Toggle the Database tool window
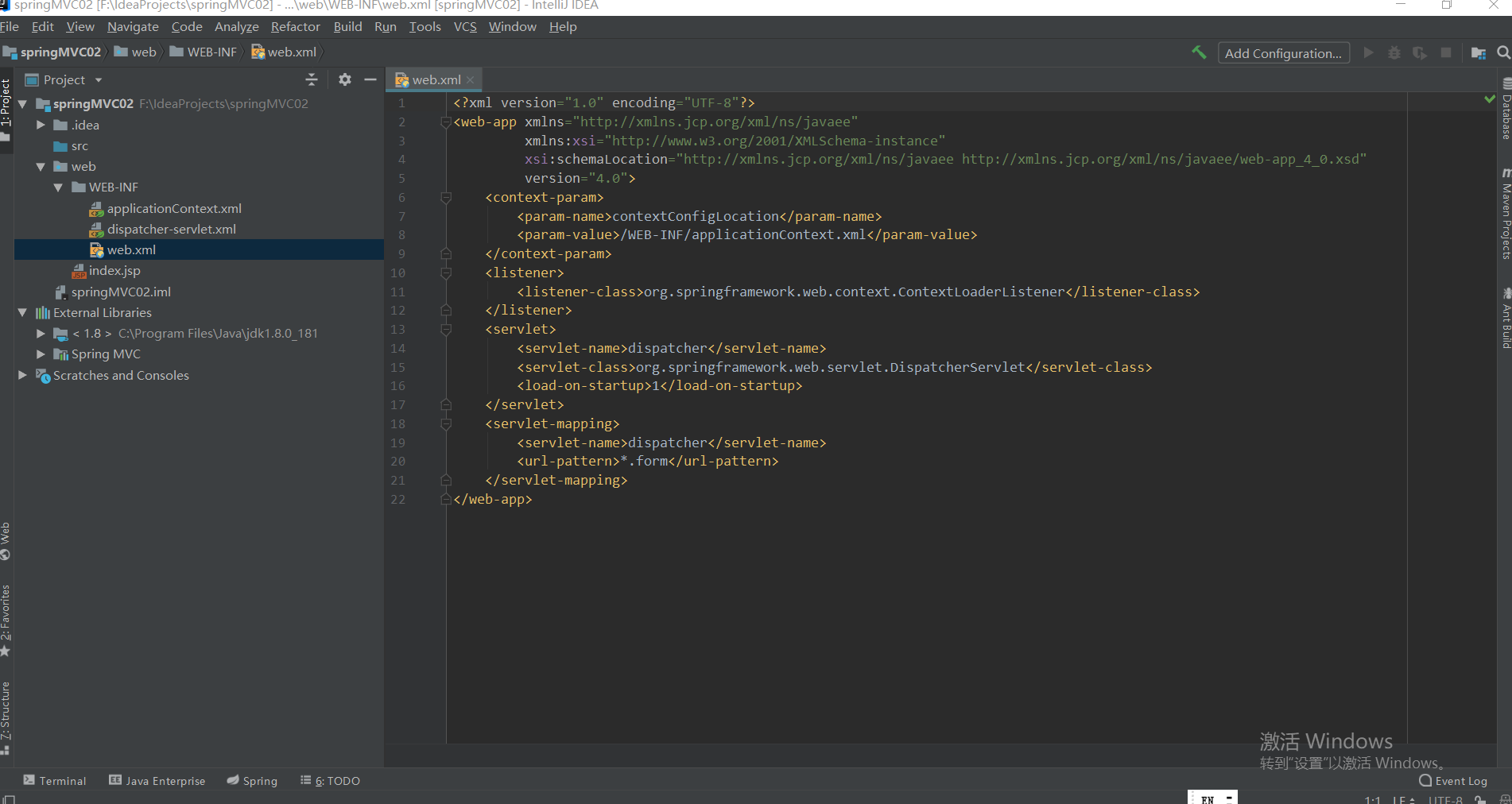This screenshot has width=1512, height=804. tap(1506, 110)
